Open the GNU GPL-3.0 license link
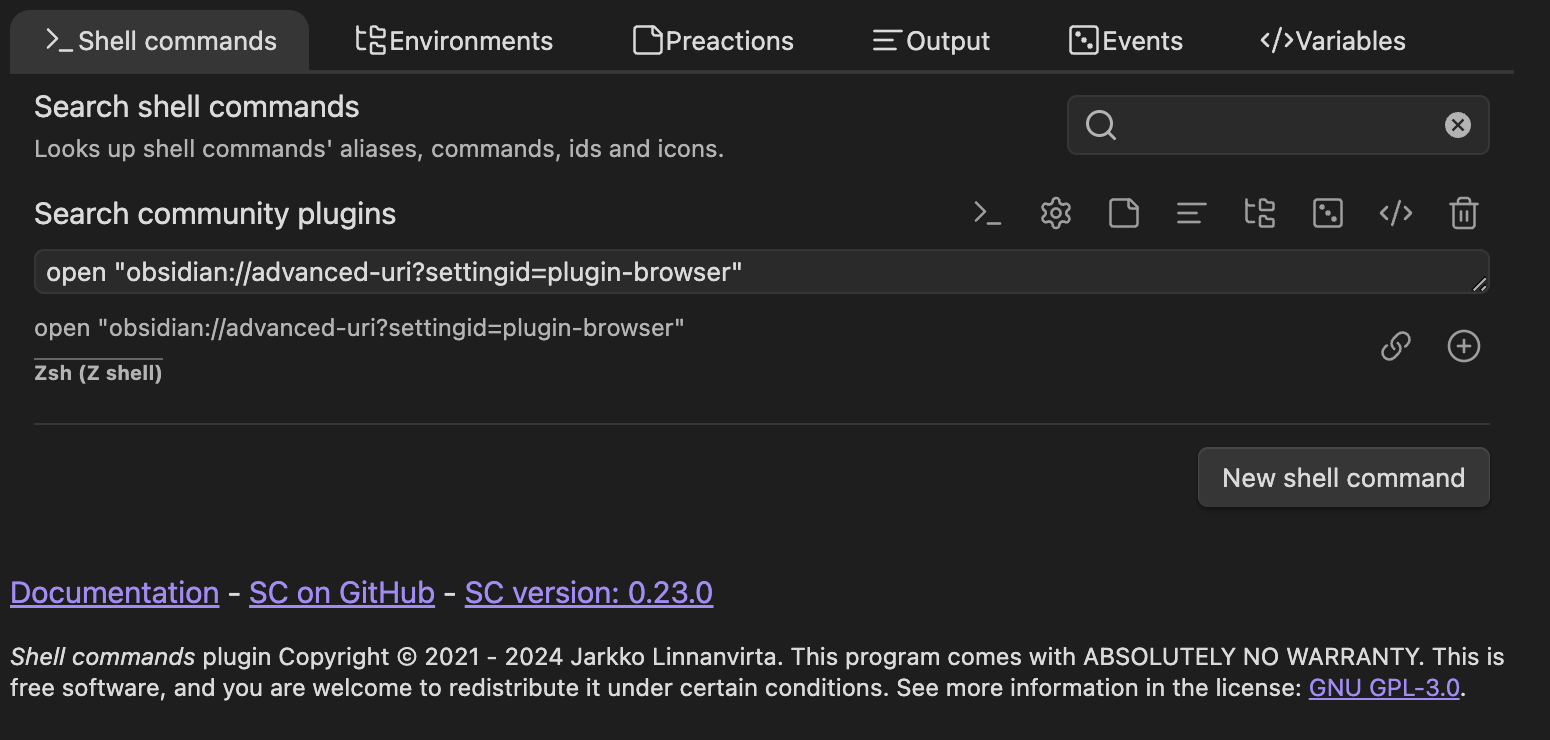The image size is (1550, 740). point(1384,688)
